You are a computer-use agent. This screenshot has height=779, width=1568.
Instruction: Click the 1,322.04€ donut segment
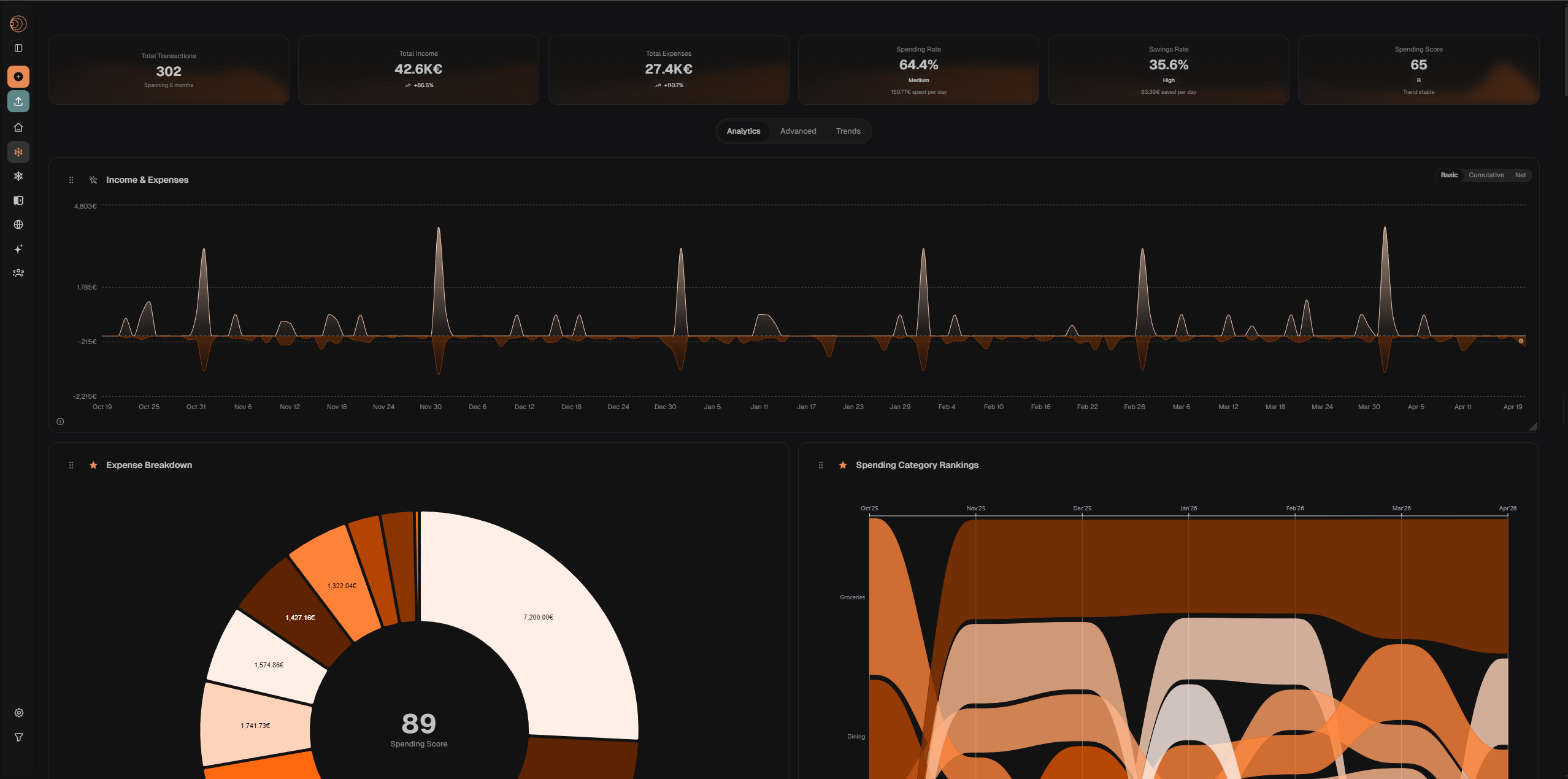pyautogui.click(x=342, y=586)
